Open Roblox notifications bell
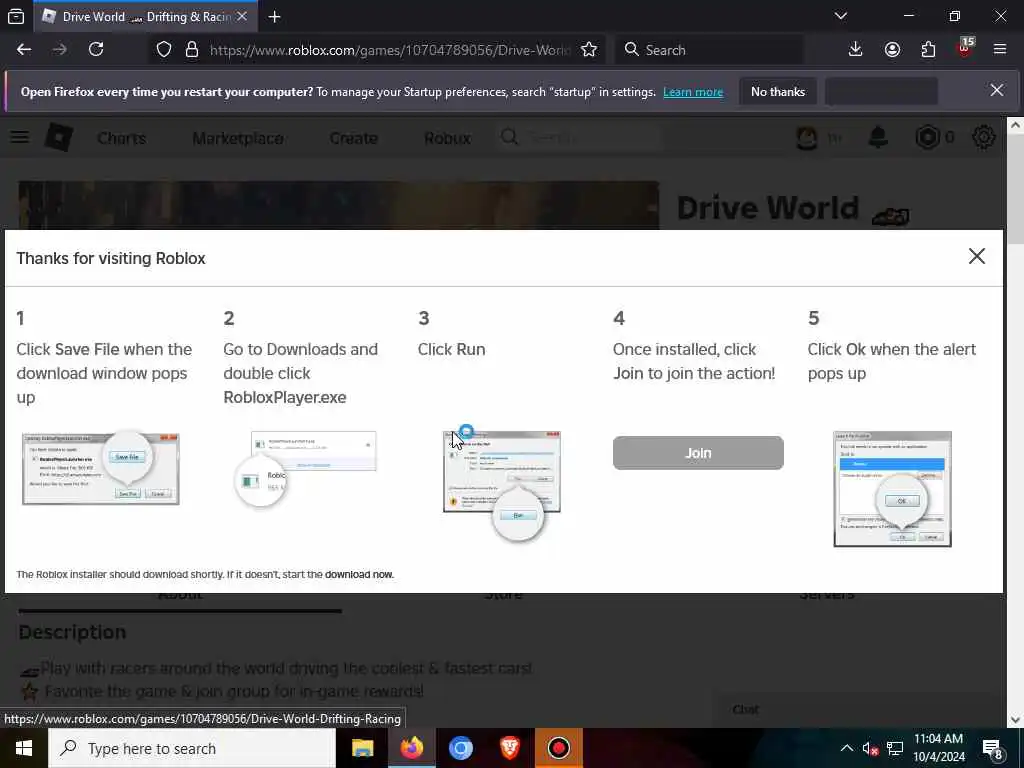Viewport: 1024px width, 768px height. tap(878, 138)
